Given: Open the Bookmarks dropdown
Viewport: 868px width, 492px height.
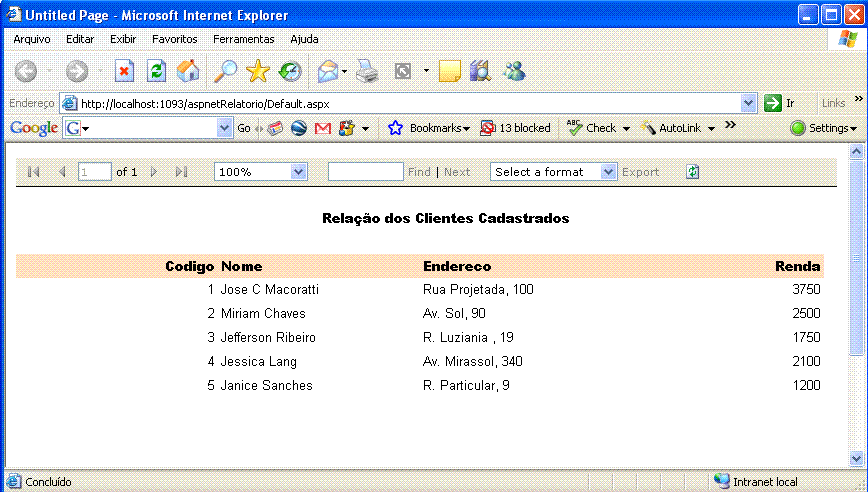Looking at the screenshot, I should pyautogui.click(x=440, y=128).
